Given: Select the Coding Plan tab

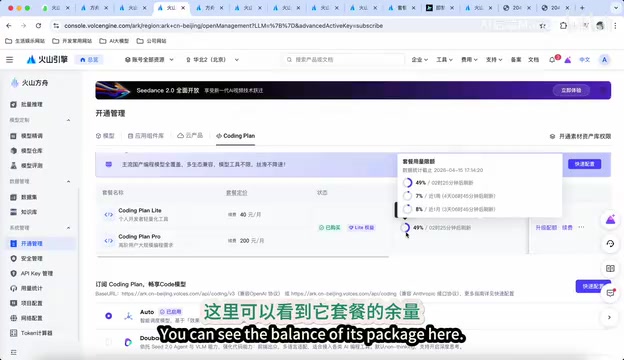Looking at the screenshot, I should click(x=236, y=136).
